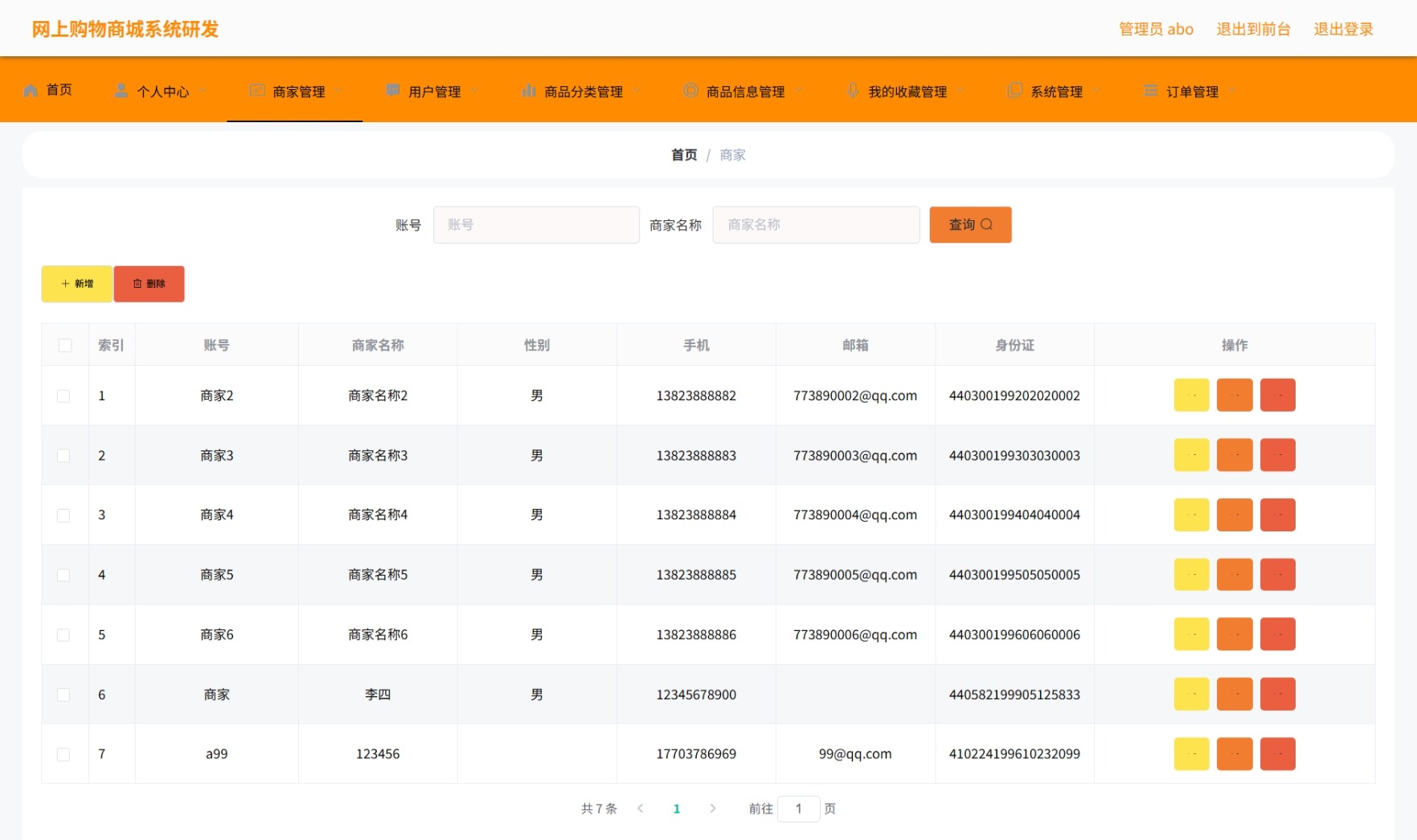1417x840 pixels.
Task: Click the yellow 新增 add button
Action: coord(77,284)
